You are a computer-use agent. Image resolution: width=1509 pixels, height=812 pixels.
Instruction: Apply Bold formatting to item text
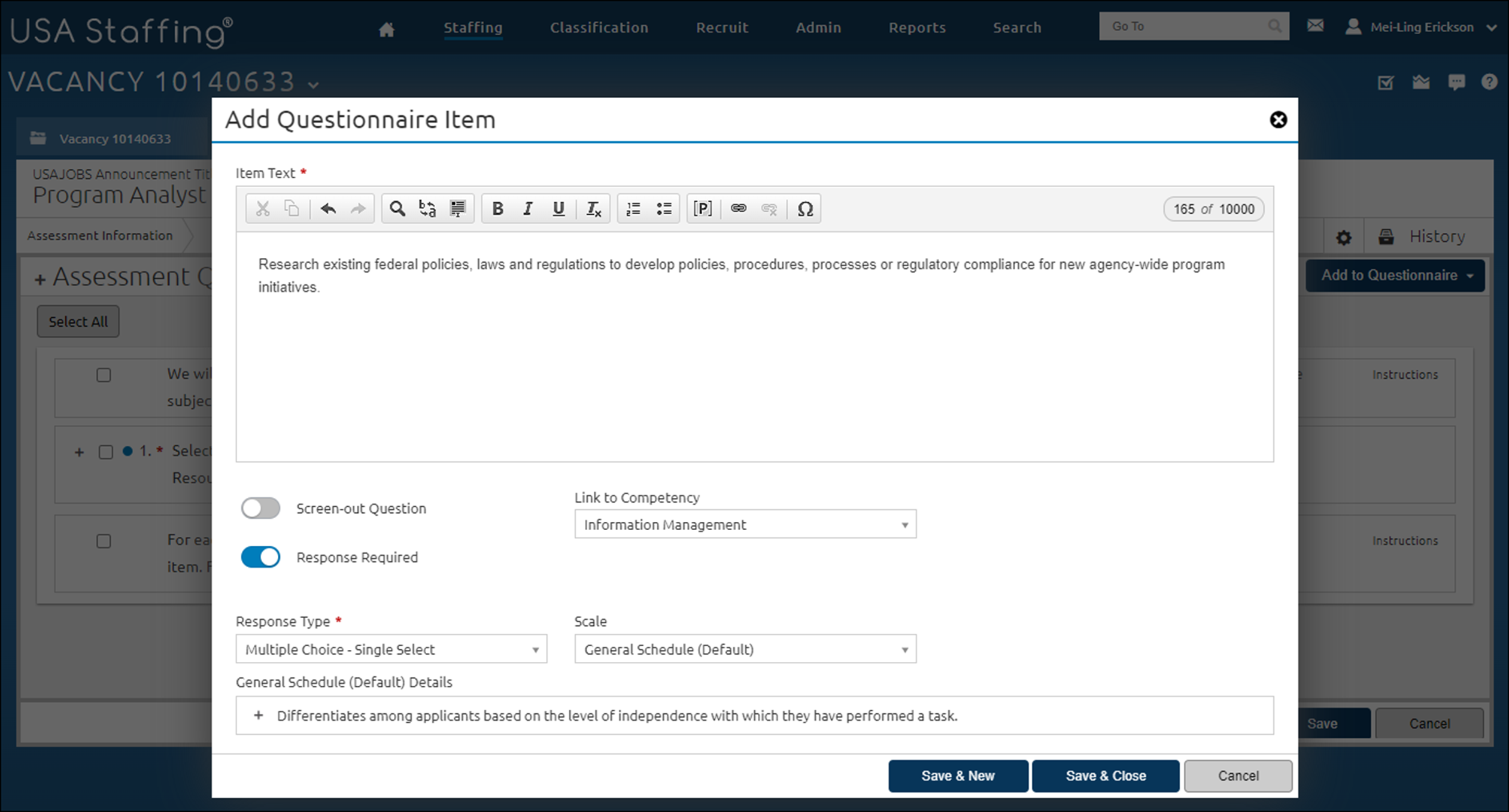coord(497,208)
